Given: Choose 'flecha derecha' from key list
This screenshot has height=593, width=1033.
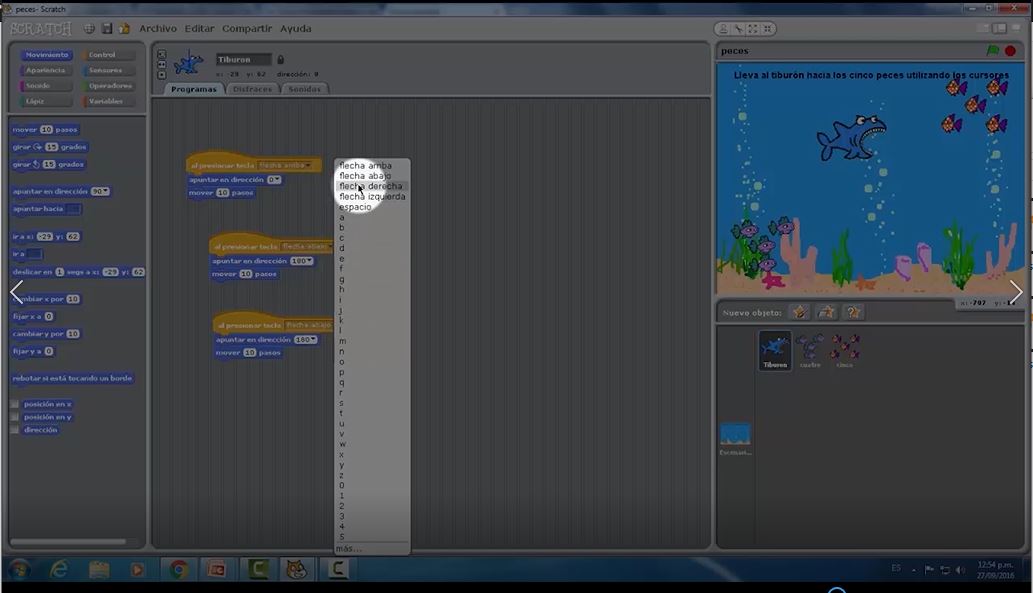Looking at the screenshot, I should tap(370, 186).
